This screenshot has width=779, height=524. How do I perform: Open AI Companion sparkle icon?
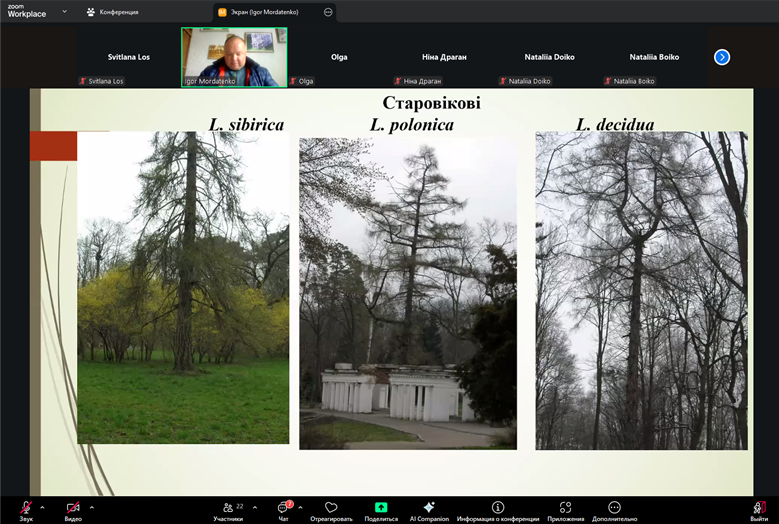[x=429, y=508]
